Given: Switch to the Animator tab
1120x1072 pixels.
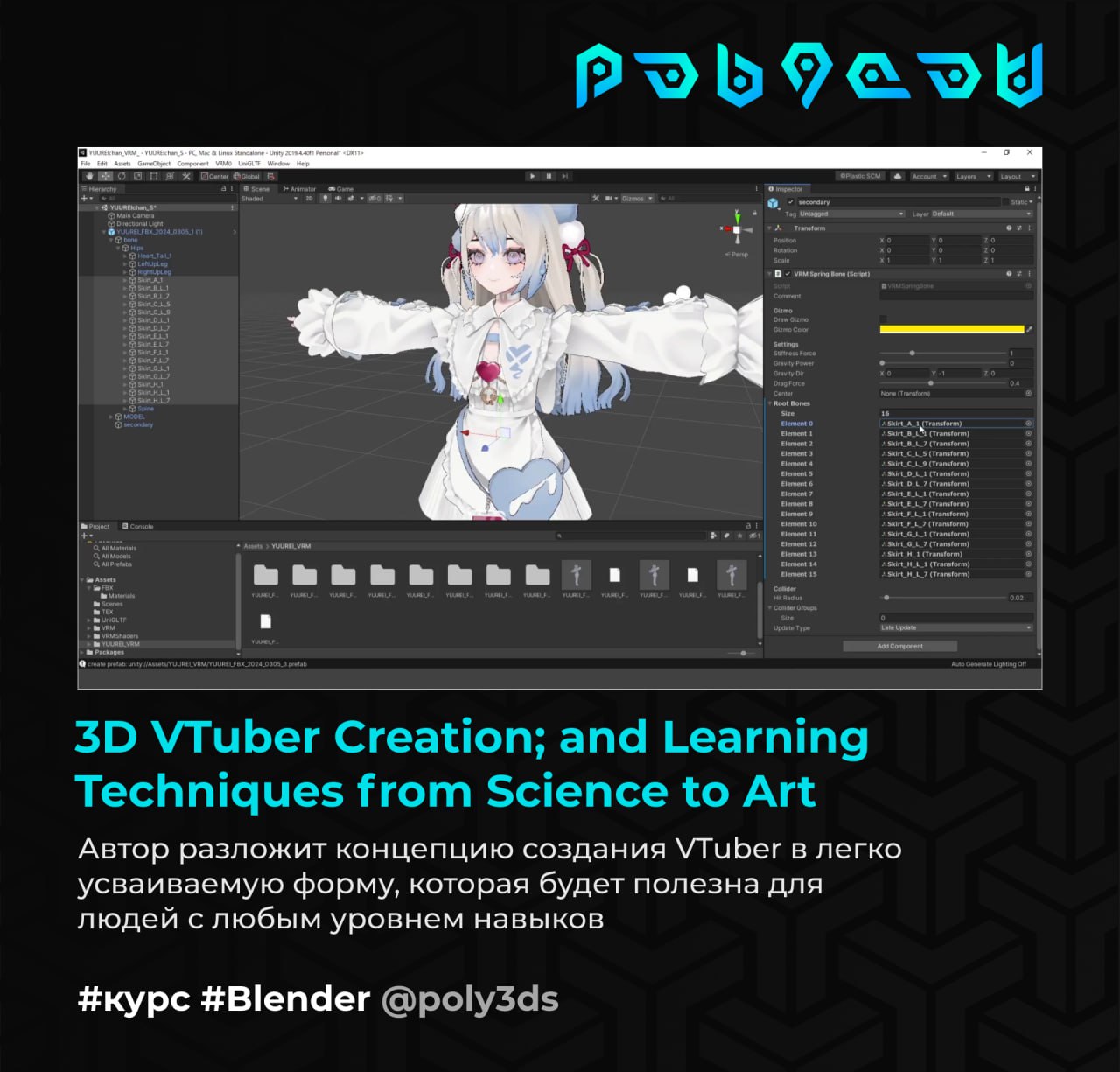Looking at the screenshot, I should click(299, 189).
